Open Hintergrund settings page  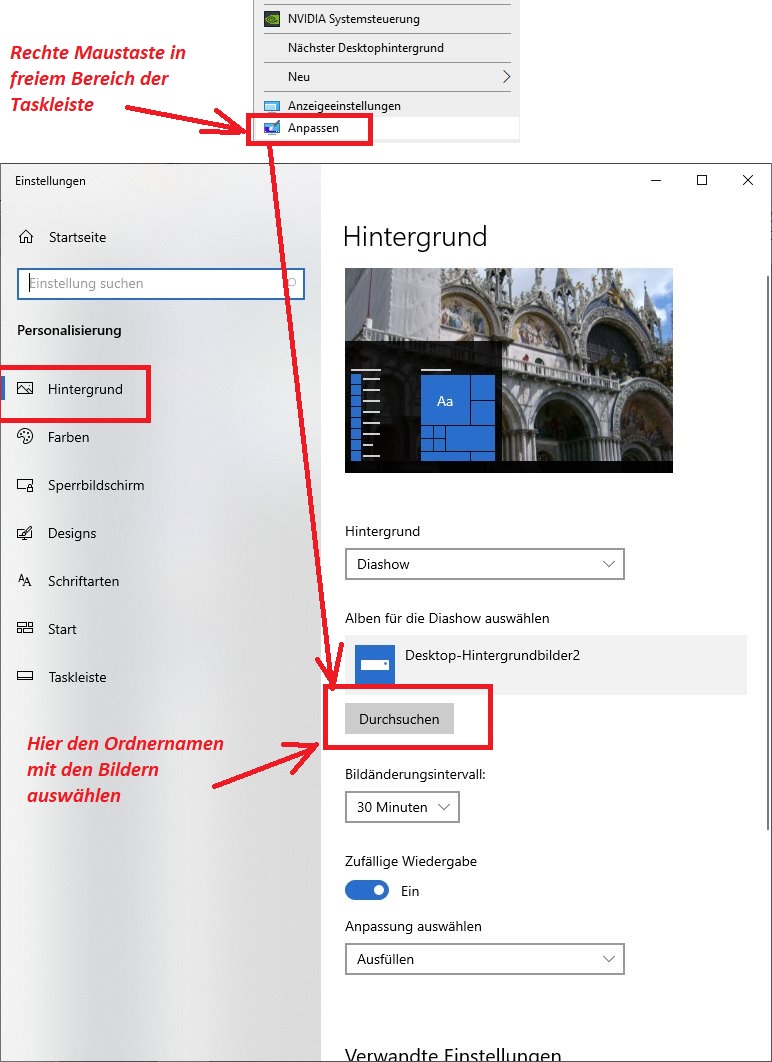click(160, 389)
